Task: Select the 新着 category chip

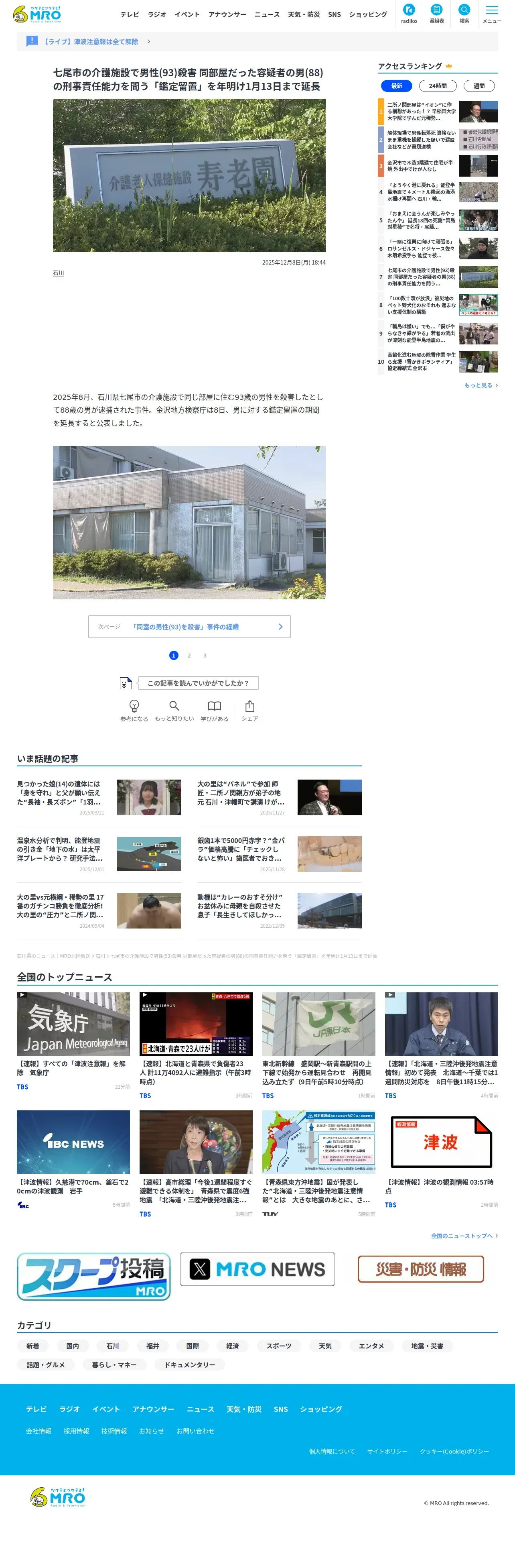Action: click(x=33, y=1346)
